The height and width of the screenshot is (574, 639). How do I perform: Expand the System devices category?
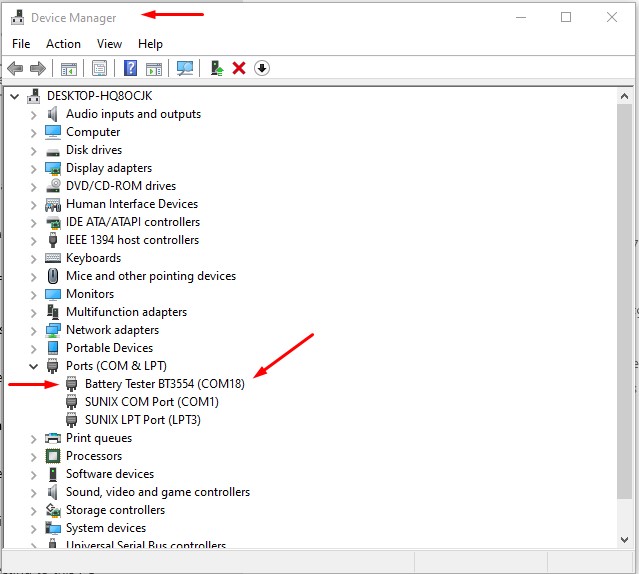click(34, 529)
